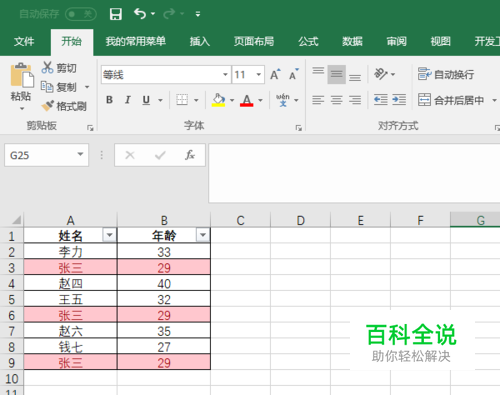500x395 pixels.
Task: Click the 格式刷 format painter button
Action: coord(64,106)
